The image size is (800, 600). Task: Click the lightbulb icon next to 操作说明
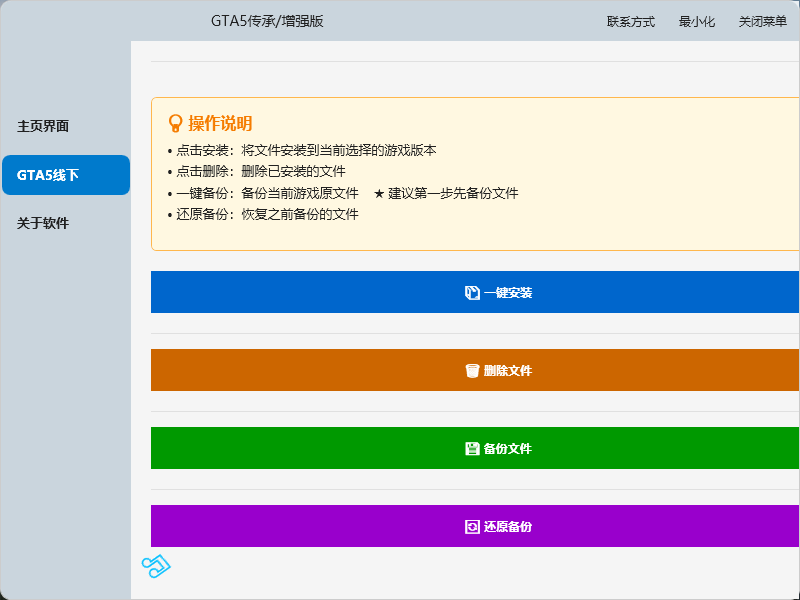(x=175, y=123)
